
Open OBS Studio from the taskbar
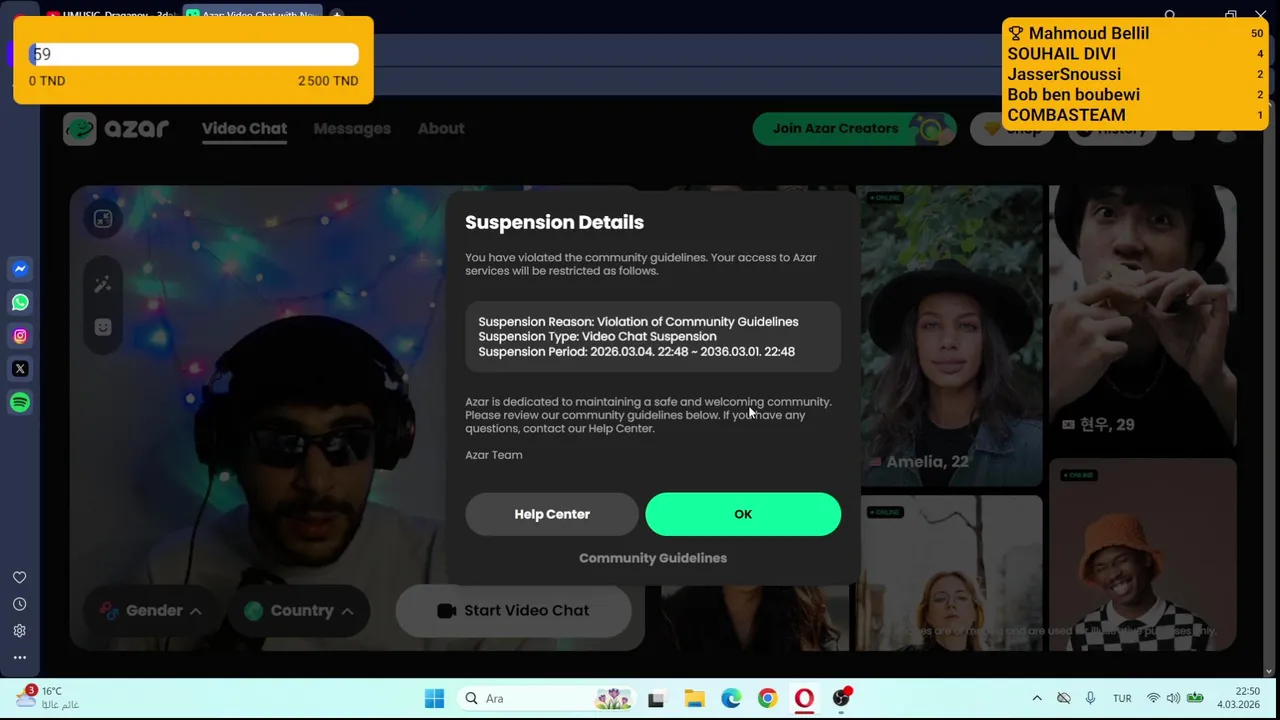pos(841,698)
